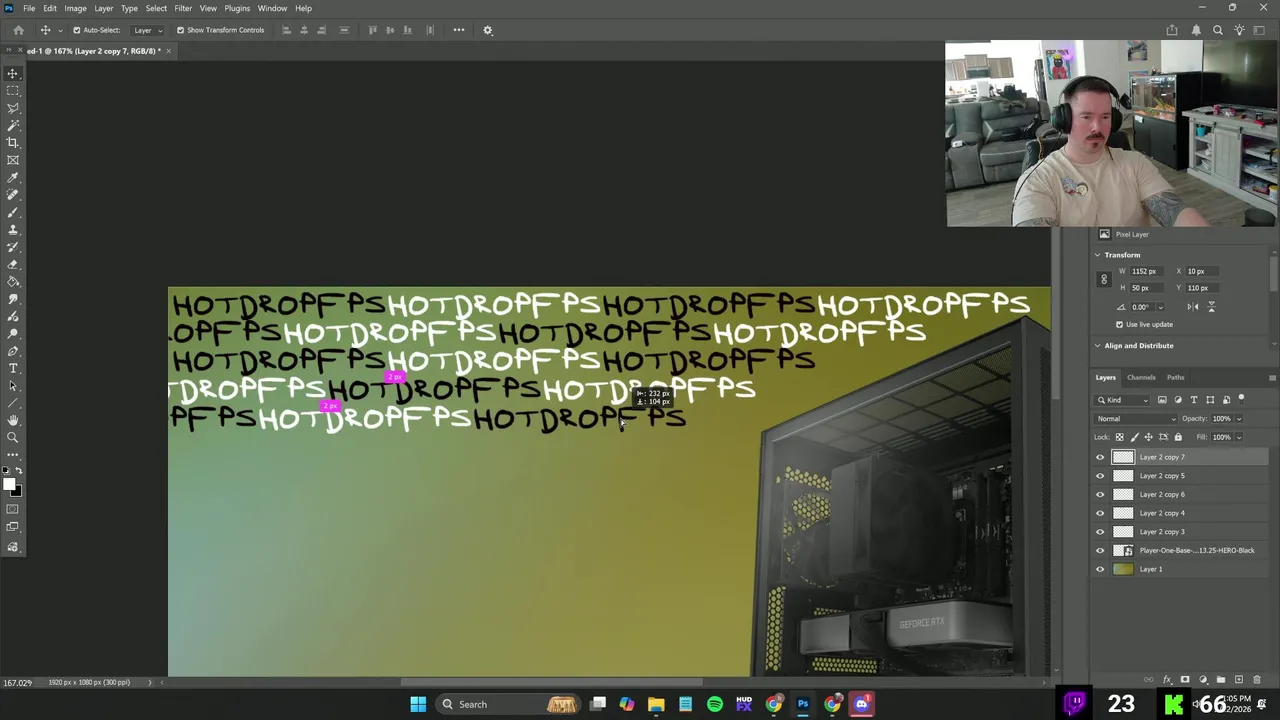Viewport: 1280px width, 720px height.
Task: Open the Image menu
Action: point(75,8)
